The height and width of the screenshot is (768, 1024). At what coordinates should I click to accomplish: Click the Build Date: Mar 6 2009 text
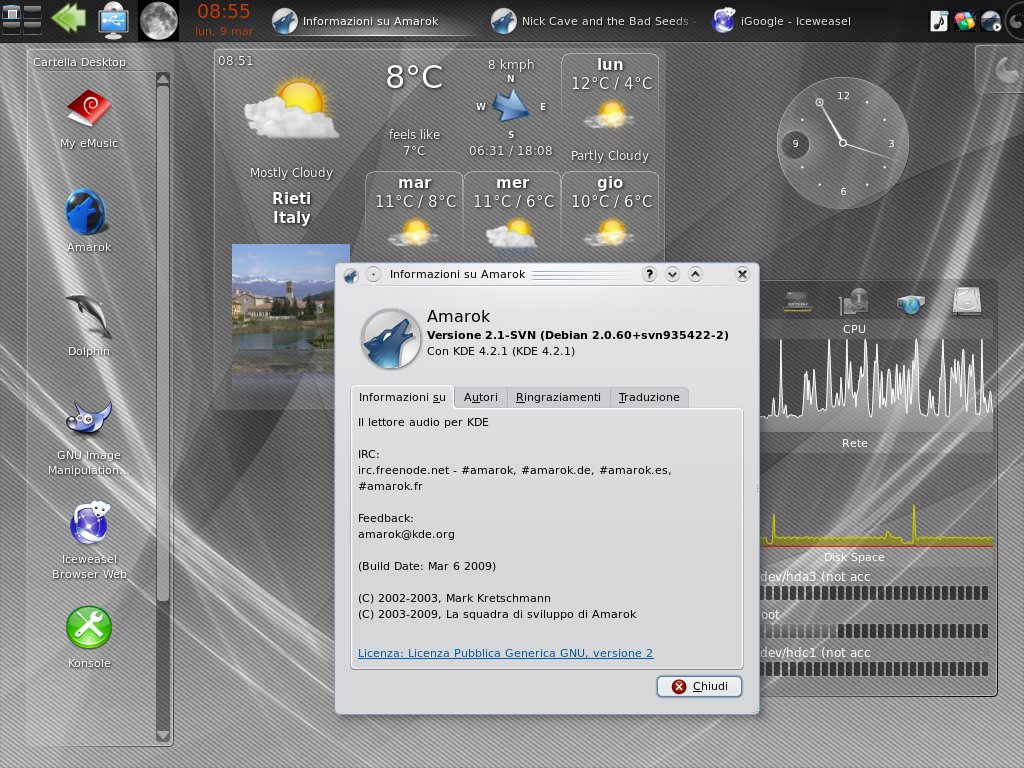tap(427, 566)
